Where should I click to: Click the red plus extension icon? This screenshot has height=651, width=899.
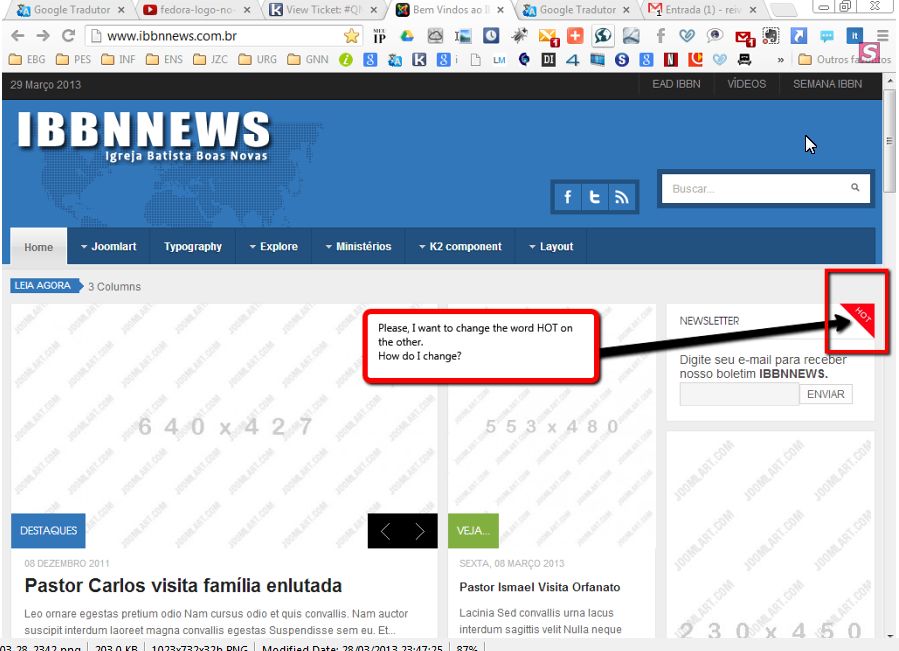[x=574, y=36]
